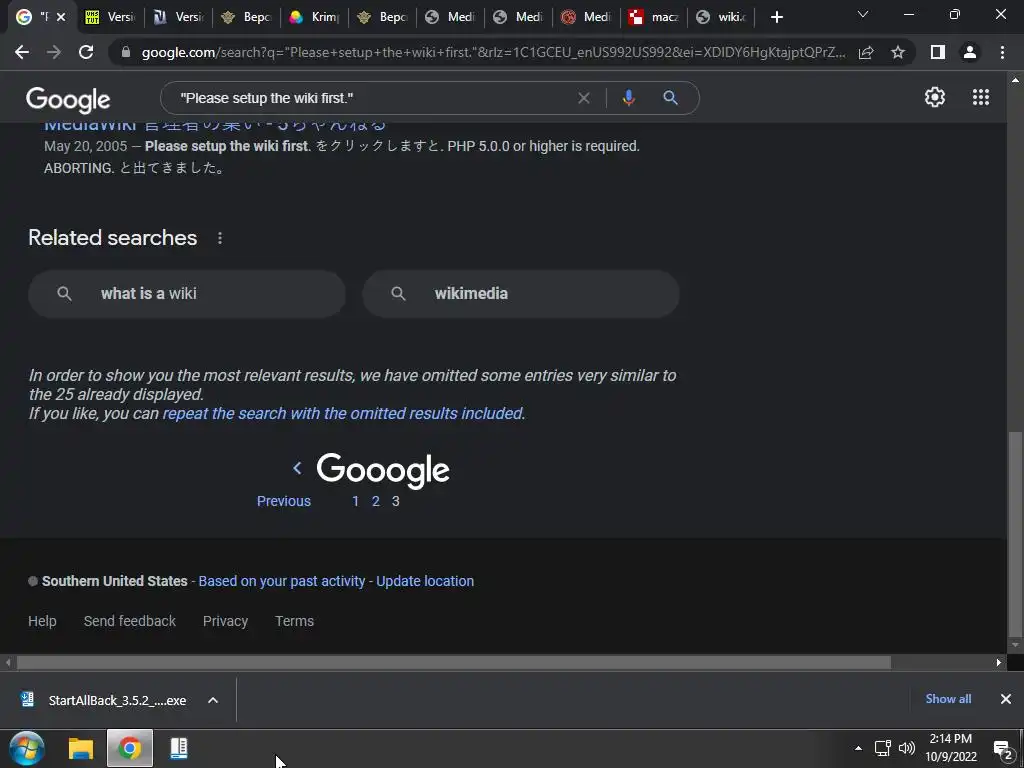The image size is (1024, 768).
Task: Open Windows Start menu
Action: tap(27, 748)
